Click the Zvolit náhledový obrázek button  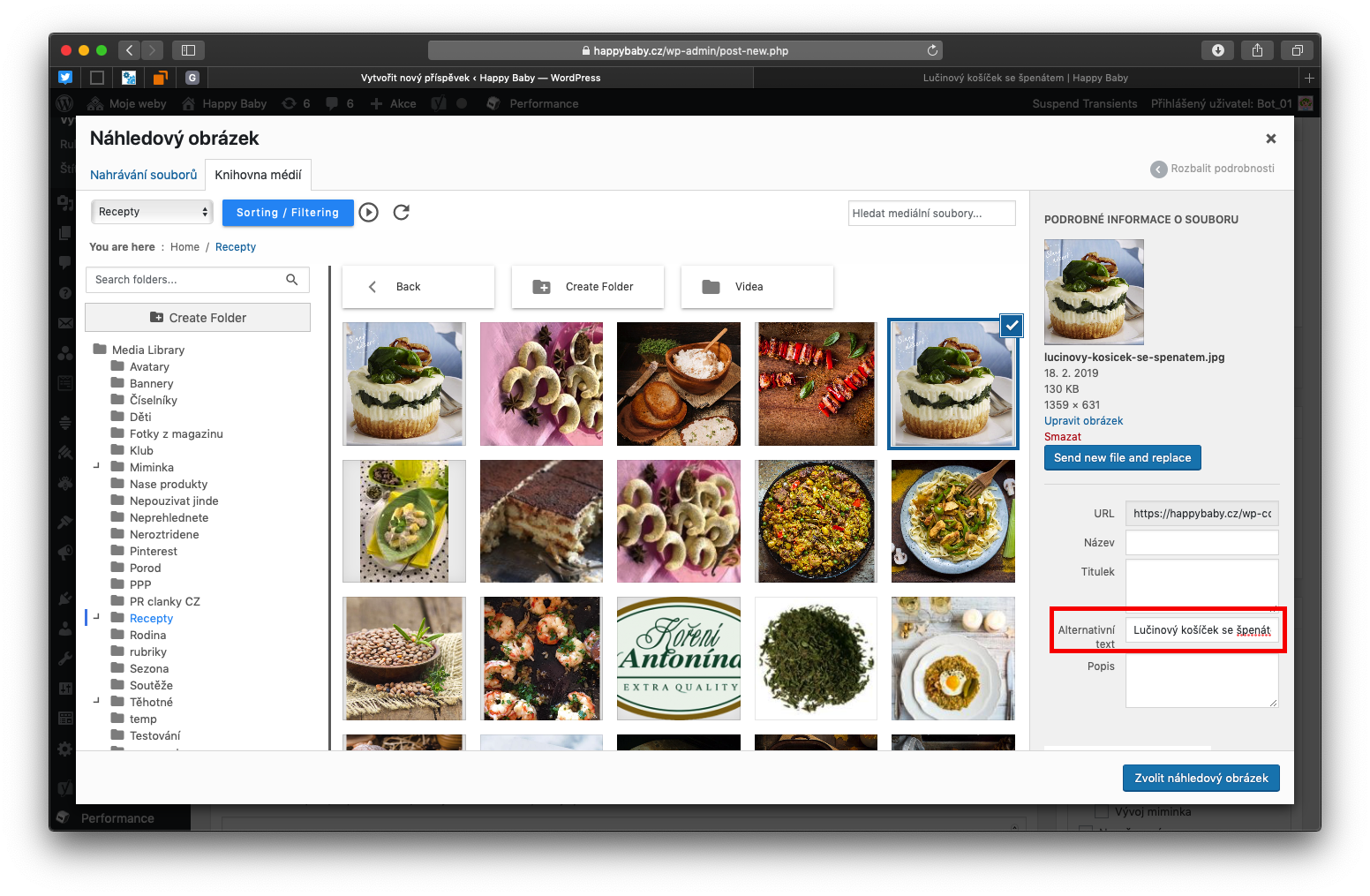(x=1201, y=778)
